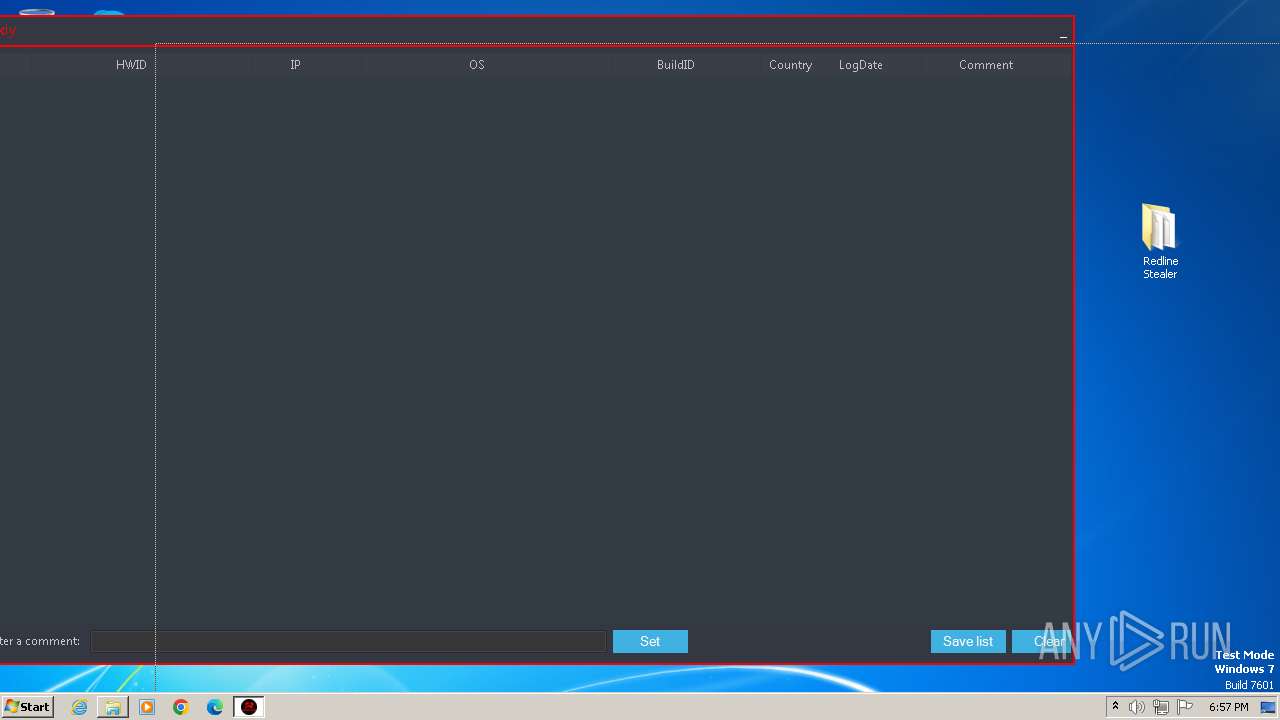Click the Set comment button

(650, 641)
